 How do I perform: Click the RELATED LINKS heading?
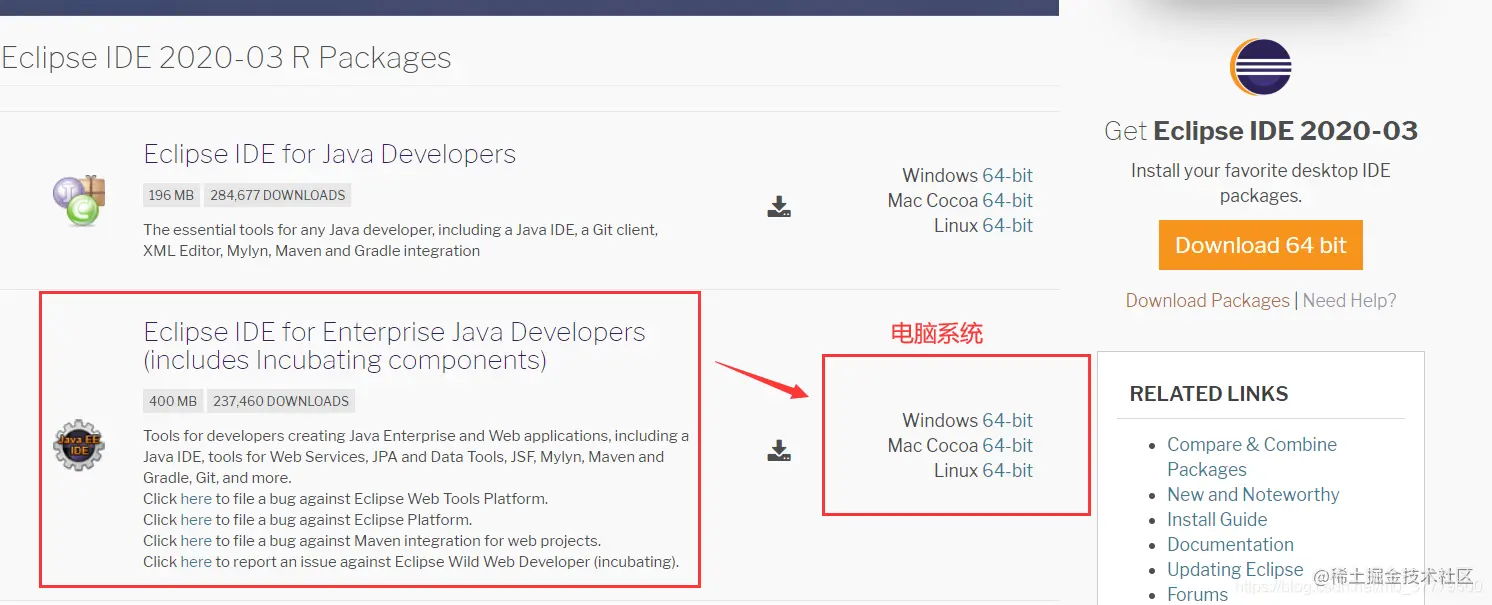pyautogui.click(x=1208, y=394)
